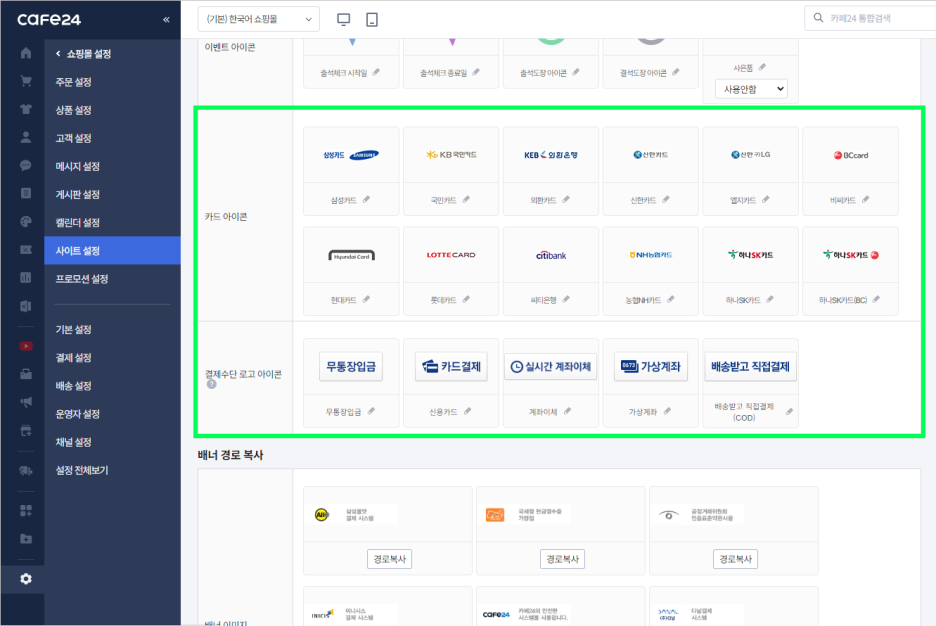Click the 배송받고 직접결제 payment logo image
Screen dimensions: 936x626
coord(750,366)
